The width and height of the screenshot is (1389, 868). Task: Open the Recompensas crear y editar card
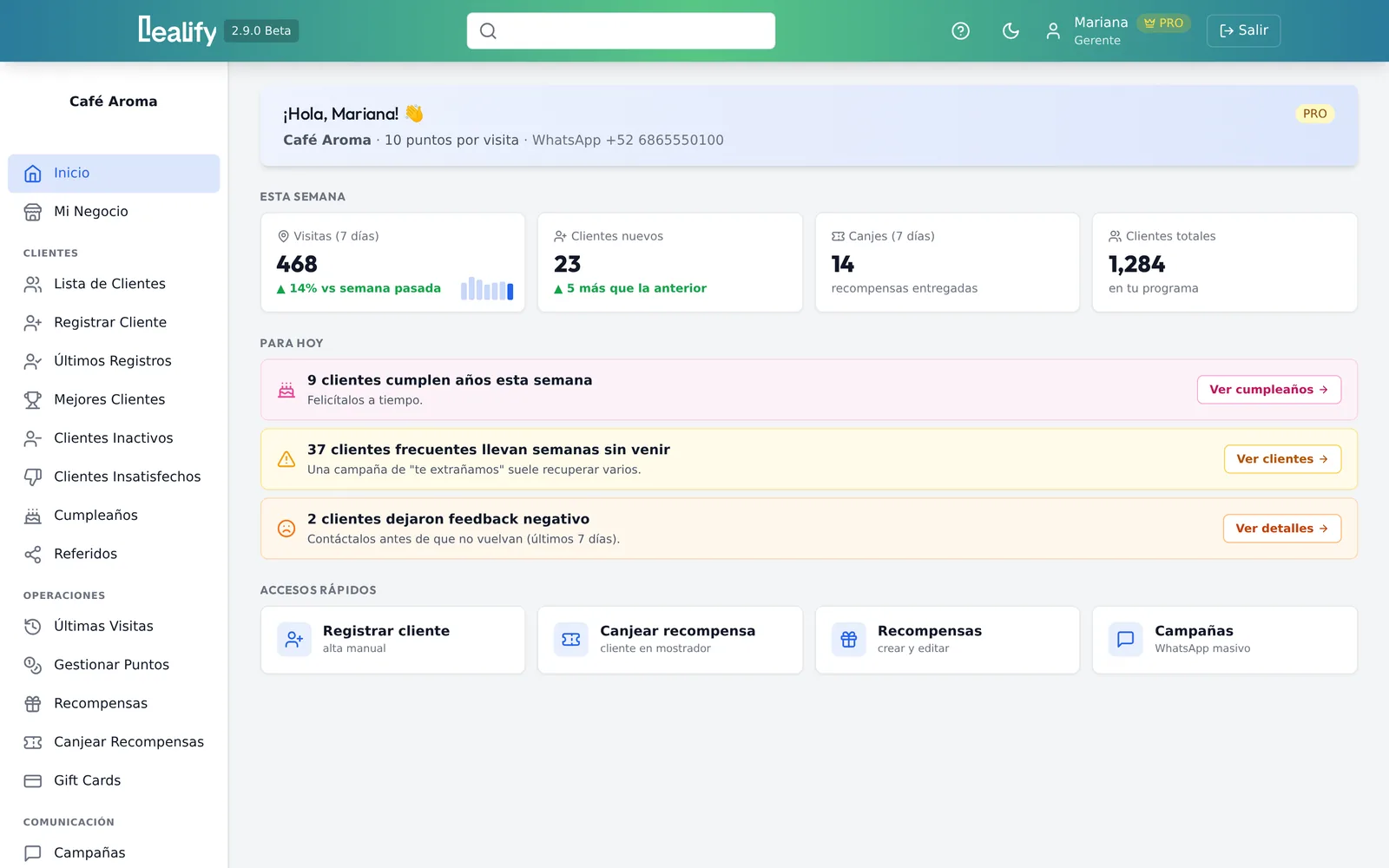pyautogui.click(x=947, y=640)
